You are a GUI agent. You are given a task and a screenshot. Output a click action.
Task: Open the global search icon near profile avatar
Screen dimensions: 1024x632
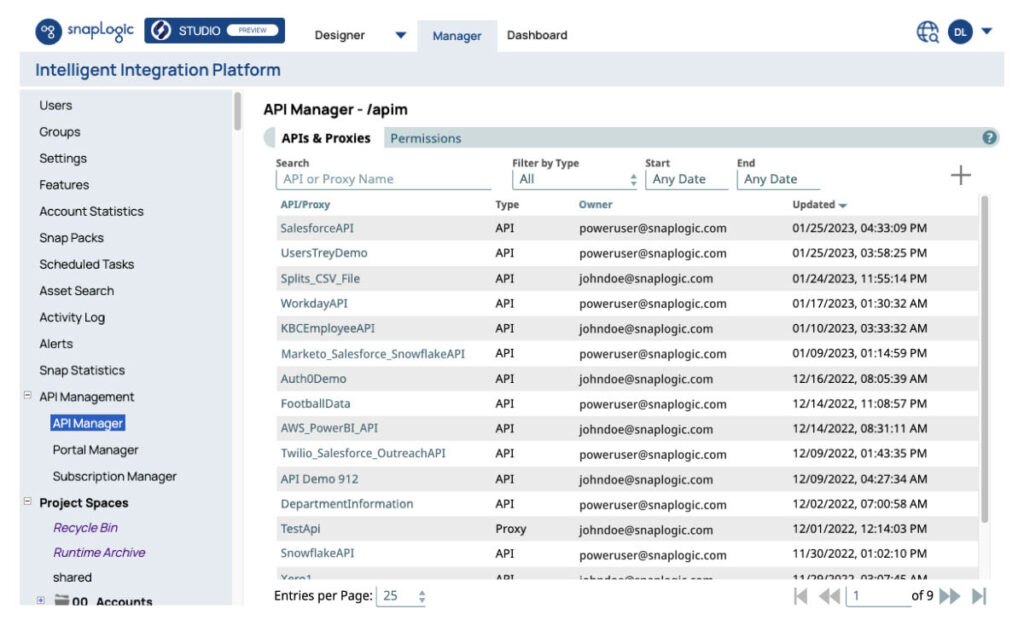tap(926, 31)
